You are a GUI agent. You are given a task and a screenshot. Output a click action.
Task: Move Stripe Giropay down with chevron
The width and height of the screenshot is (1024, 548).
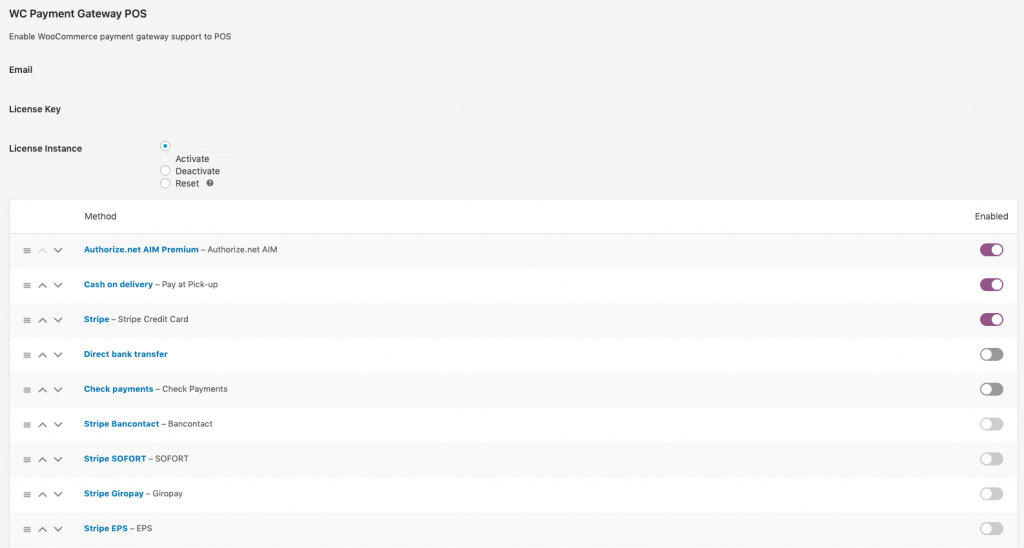pos(58,494)
